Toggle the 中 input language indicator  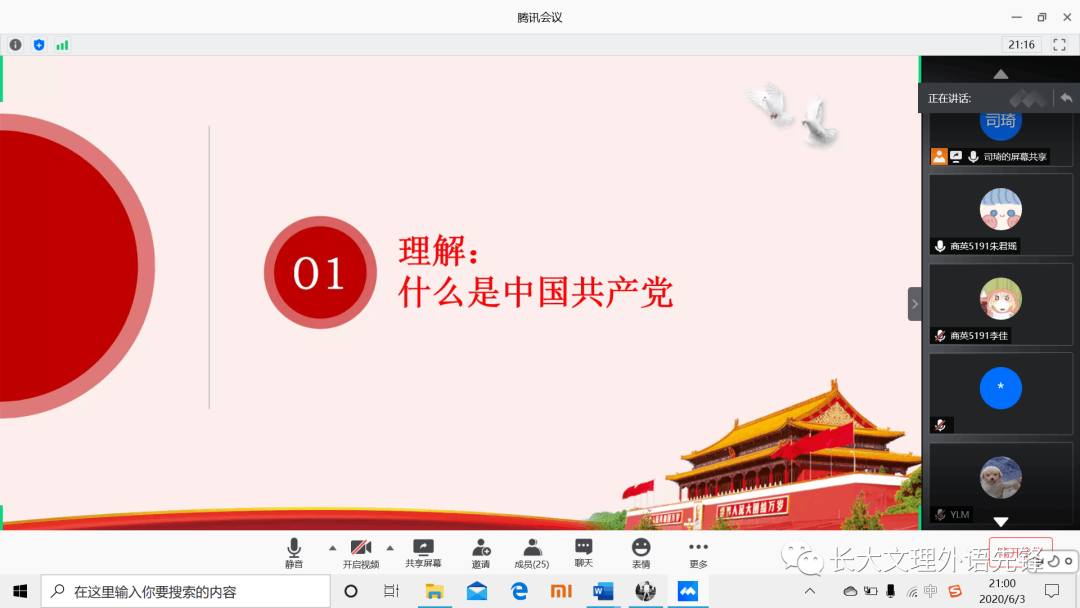(x=931, y=591)
